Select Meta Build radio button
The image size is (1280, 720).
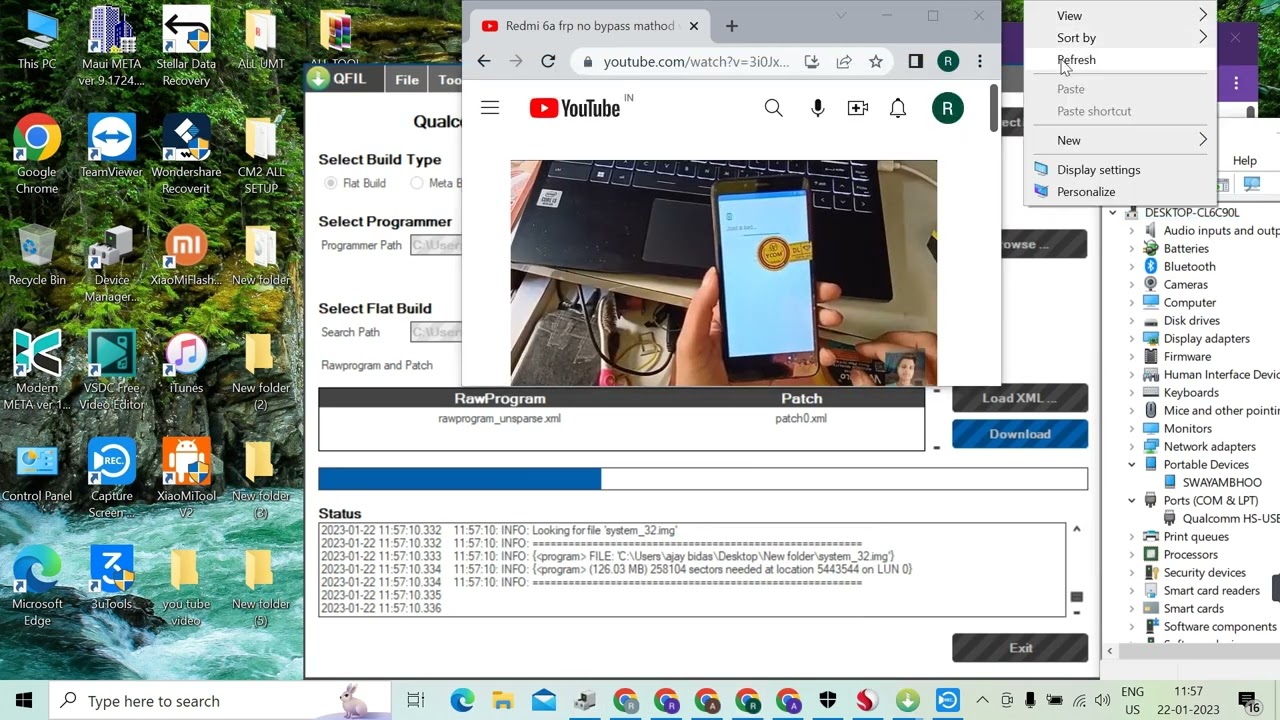coord(417,183)
